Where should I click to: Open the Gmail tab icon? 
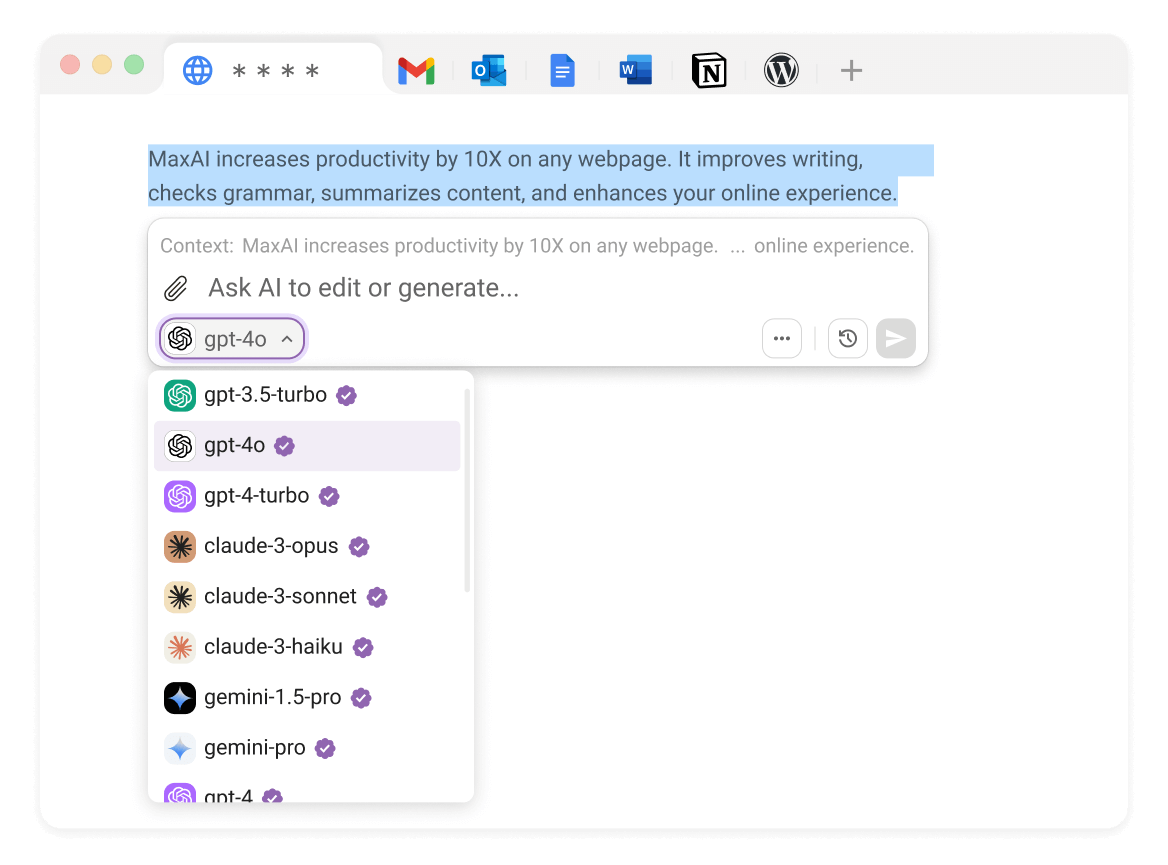[x=416, y=71]
